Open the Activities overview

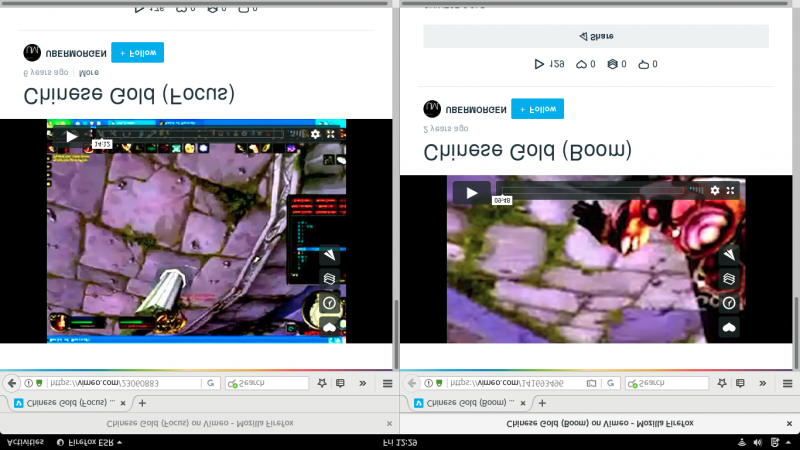pos(25,442)
